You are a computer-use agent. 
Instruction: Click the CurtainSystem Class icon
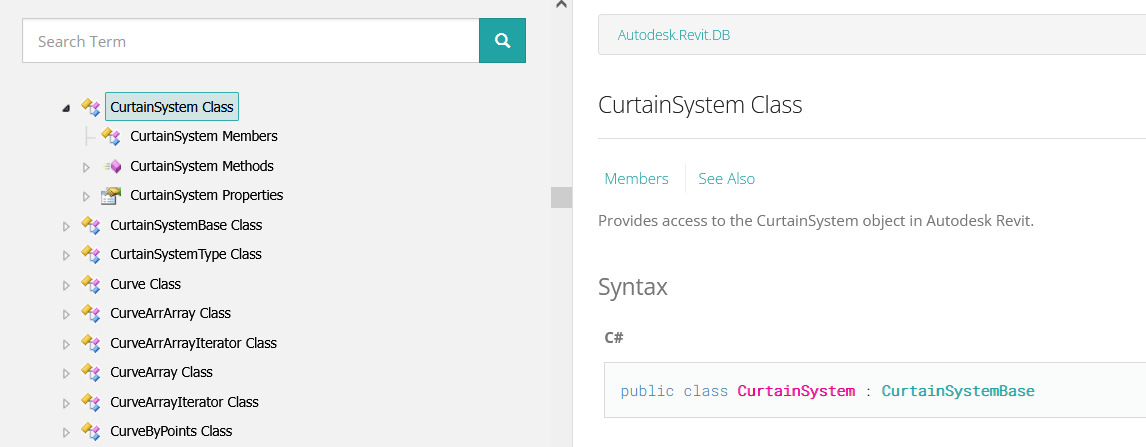91,107
